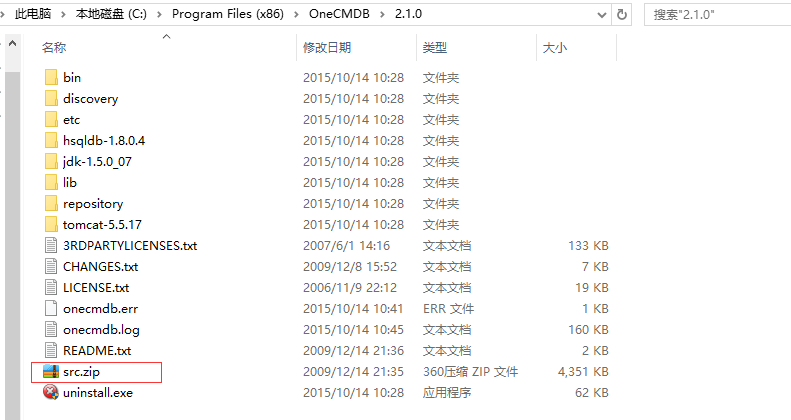Navigate to 此电脑 in the address bar
The image size is (791, 420).
[33, 14]
